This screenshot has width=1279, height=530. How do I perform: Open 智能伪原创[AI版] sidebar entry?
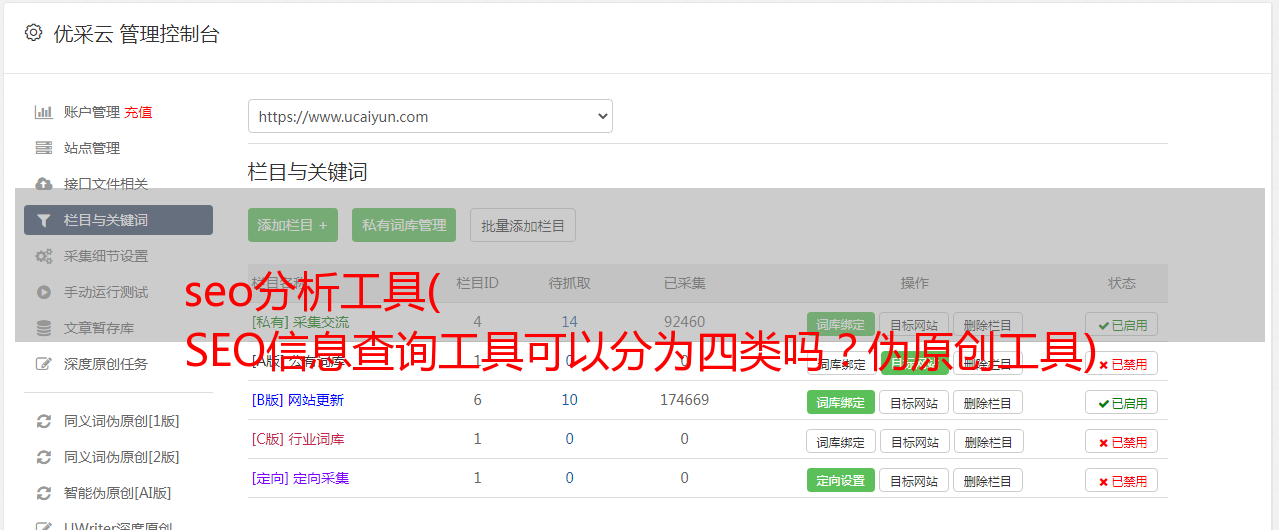118,493
